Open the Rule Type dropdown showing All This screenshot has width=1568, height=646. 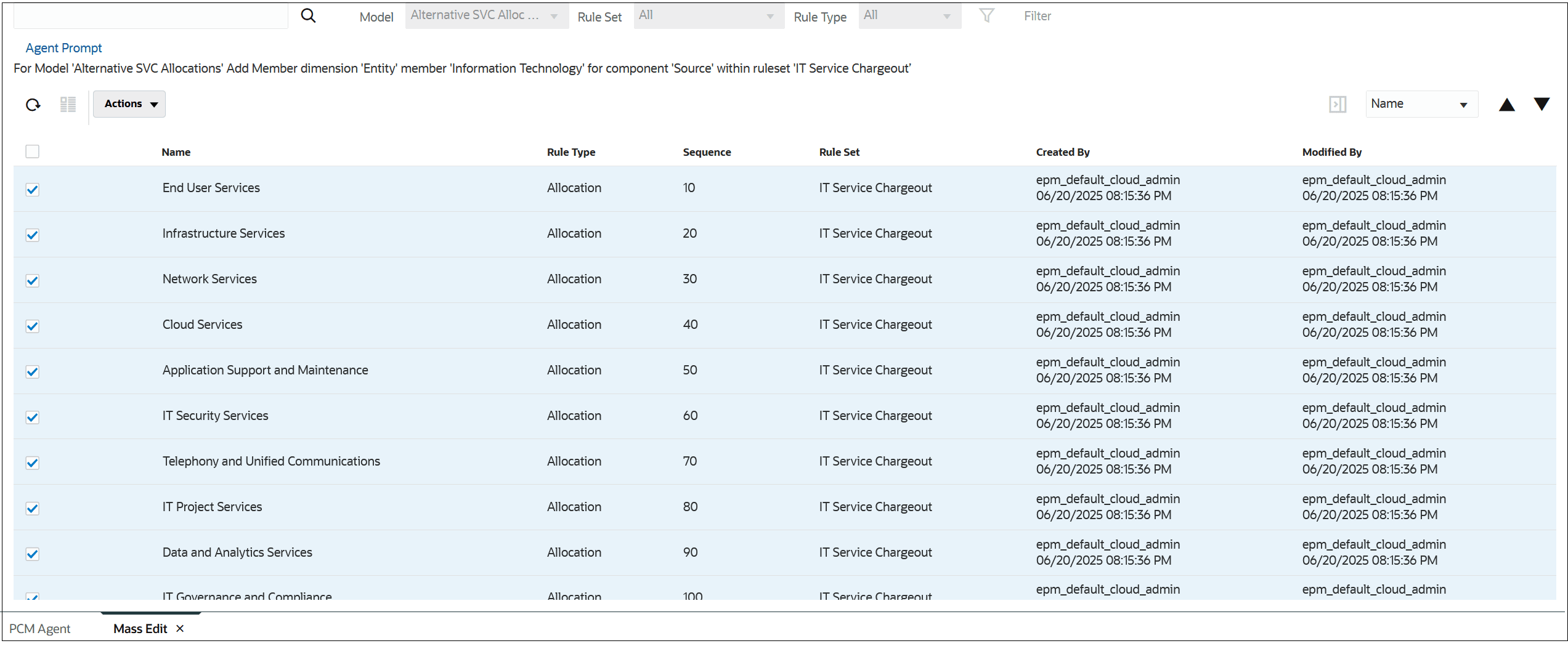click(909, 15)
